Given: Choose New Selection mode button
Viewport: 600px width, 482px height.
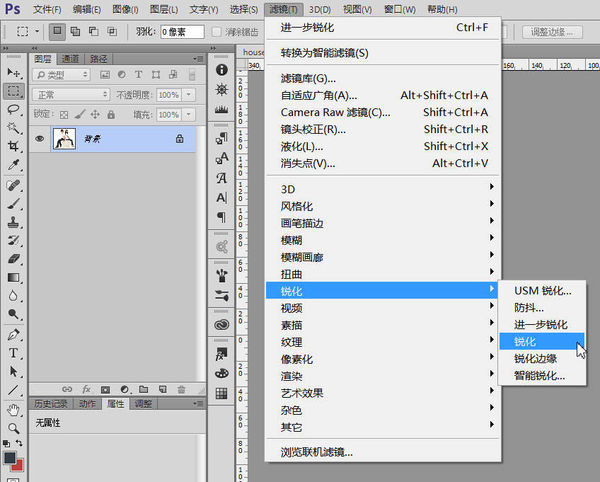Looking at the screenshot, I should (57, 31).
